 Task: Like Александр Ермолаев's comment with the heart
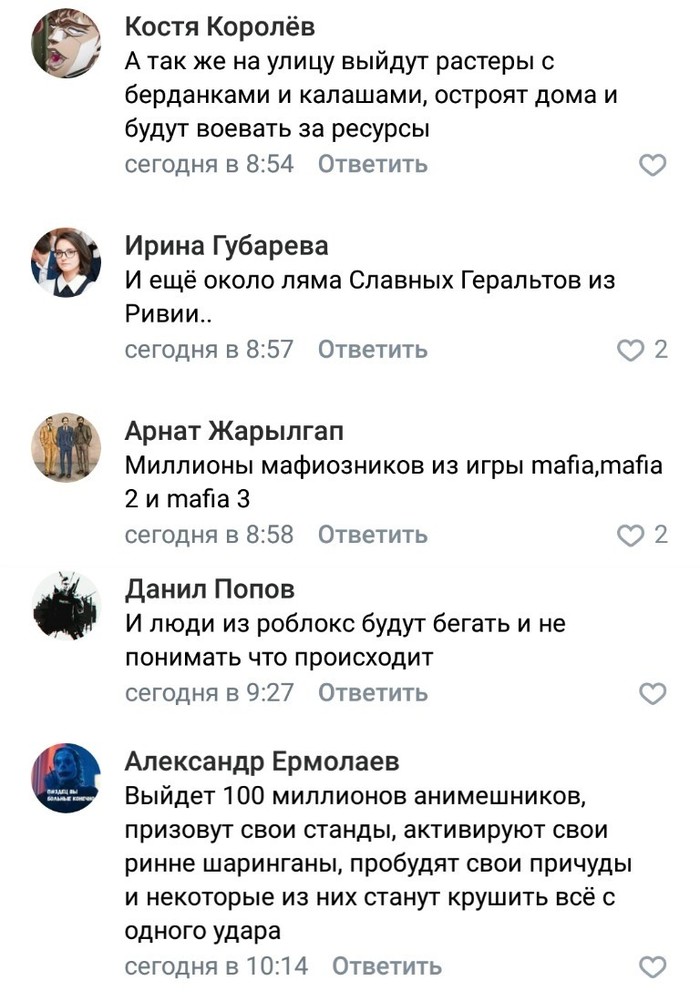[652, 967]
